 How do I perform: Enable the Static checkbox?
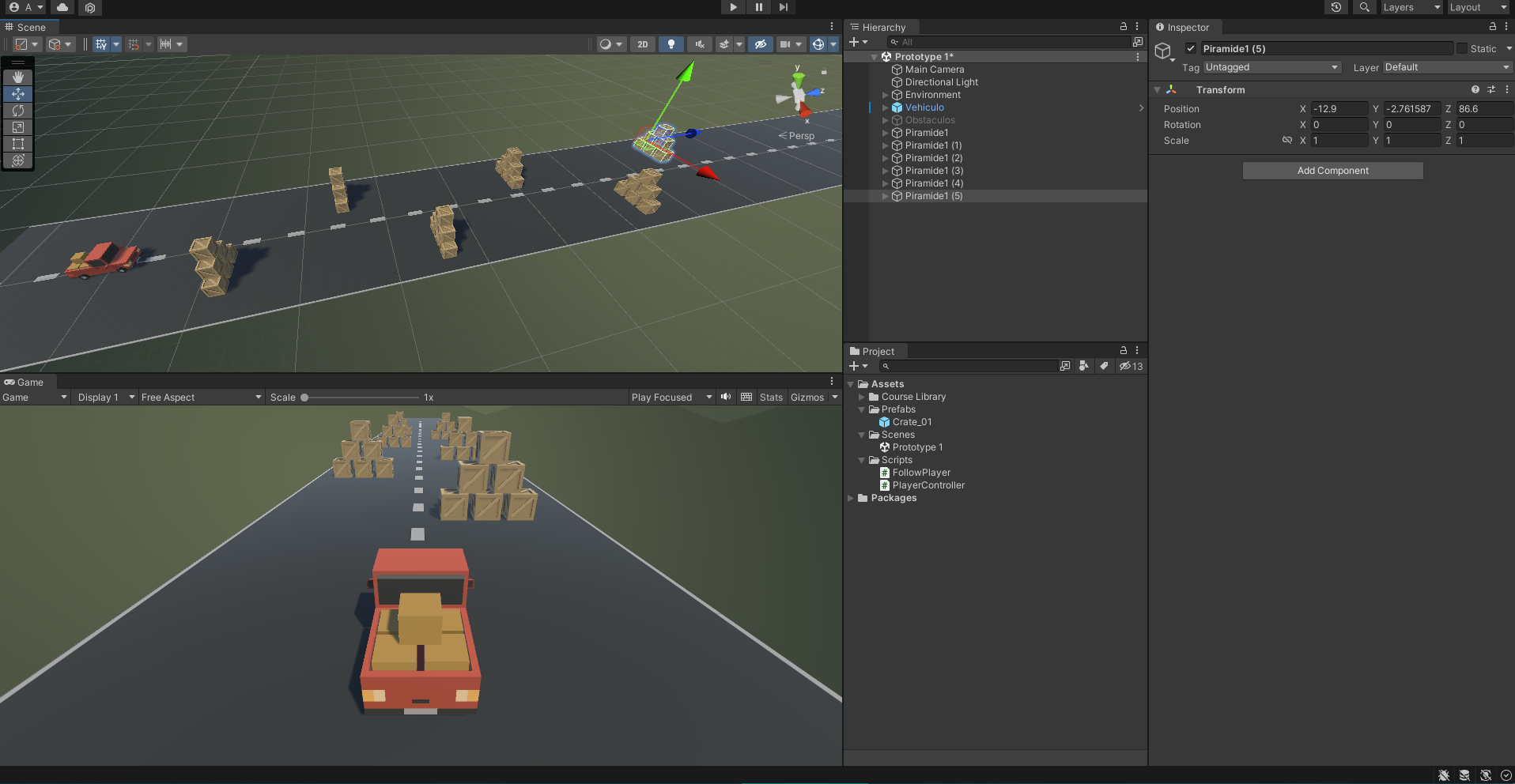point(1461,48)
